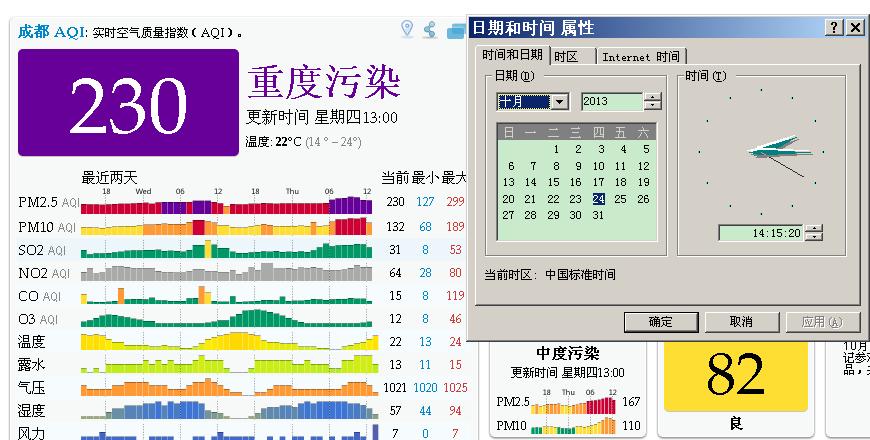Click the 气压 current value 1021

[x=395, y=387]
